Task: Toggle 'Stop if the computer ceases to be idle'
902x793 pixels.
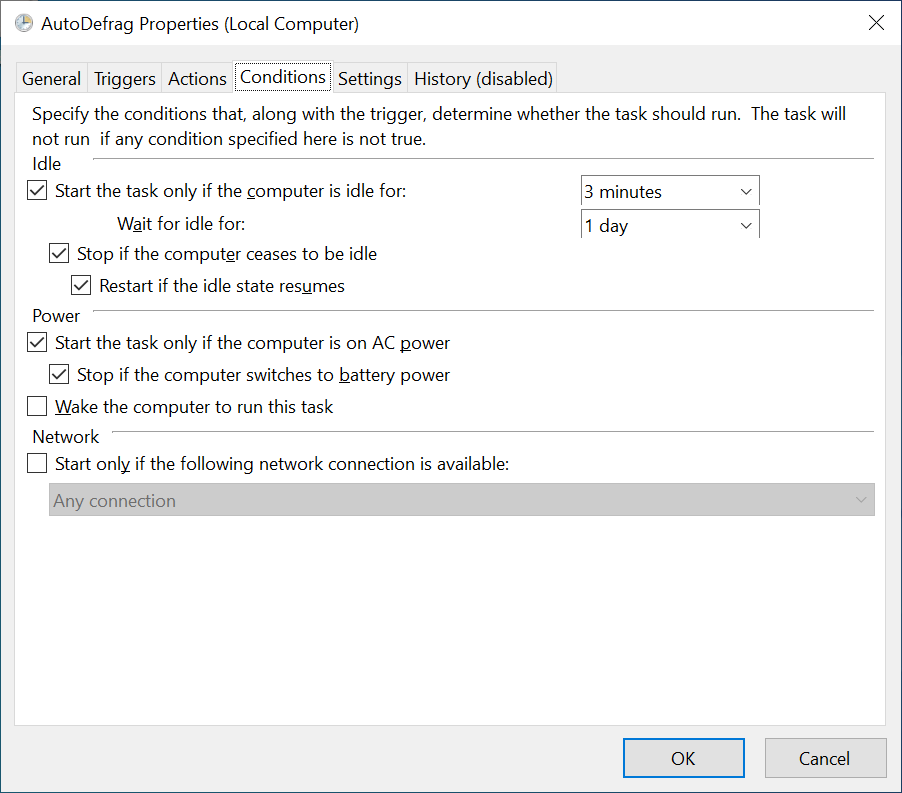Action: 60,254
